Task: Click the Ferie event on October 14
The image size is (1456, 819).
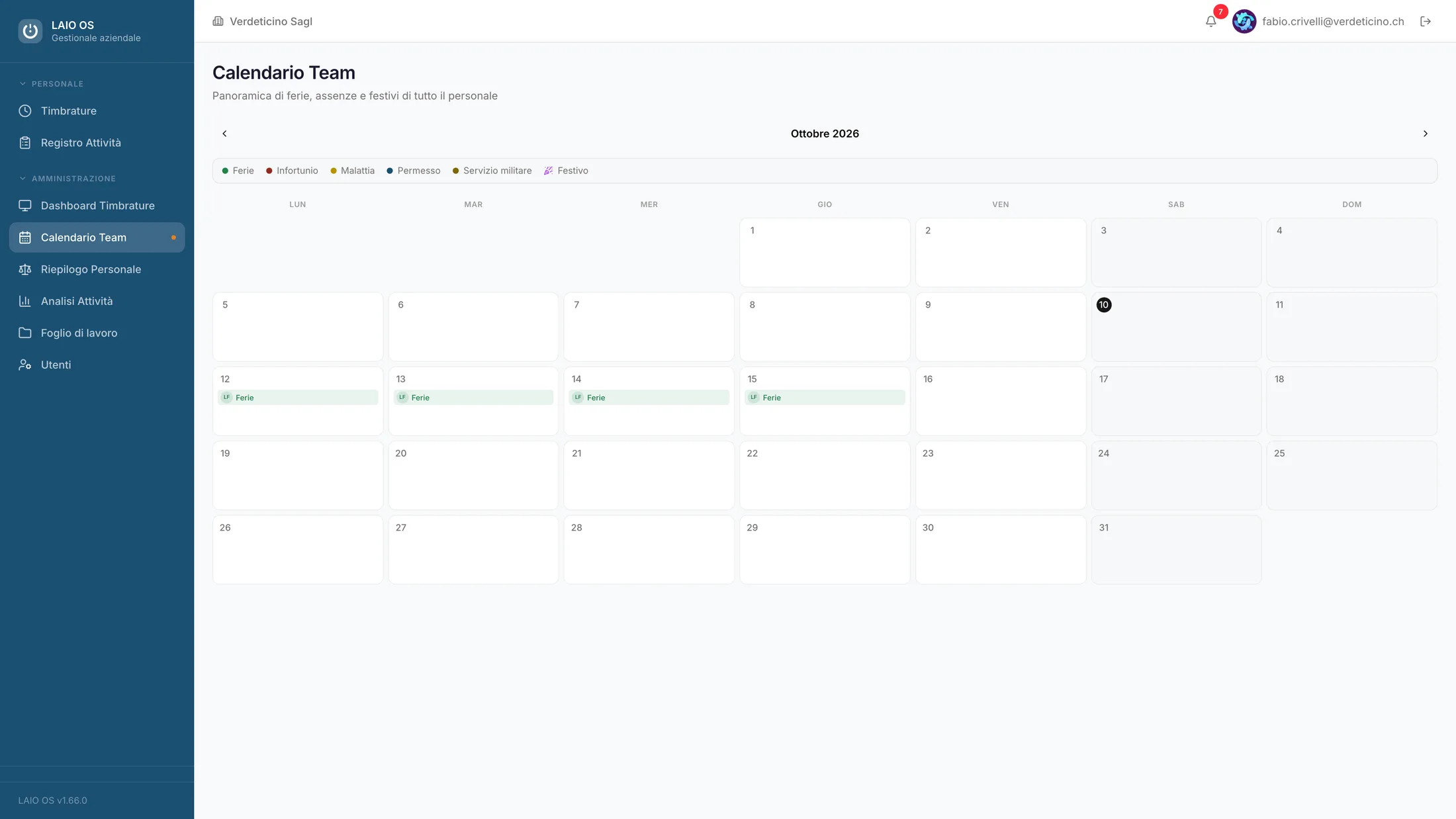Action: click(649, 398)
